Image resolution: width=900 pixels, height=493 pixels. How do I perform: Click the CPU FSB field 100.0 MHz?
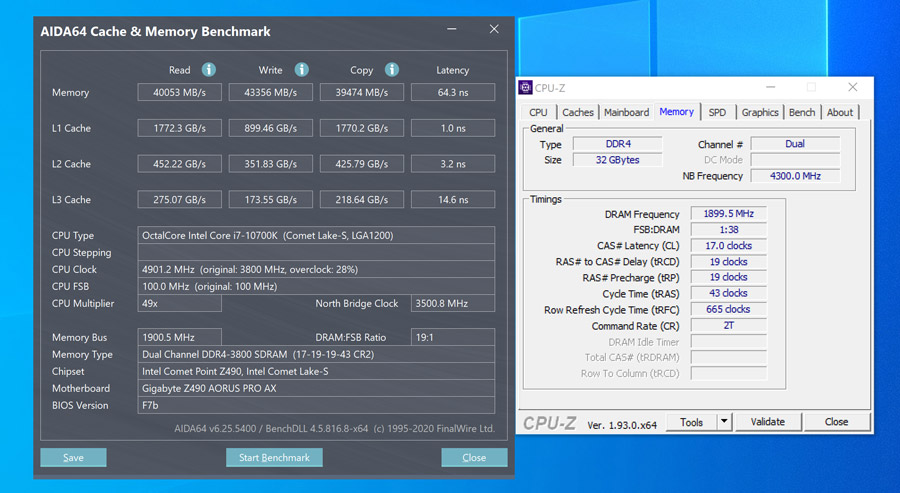(316, 286)
